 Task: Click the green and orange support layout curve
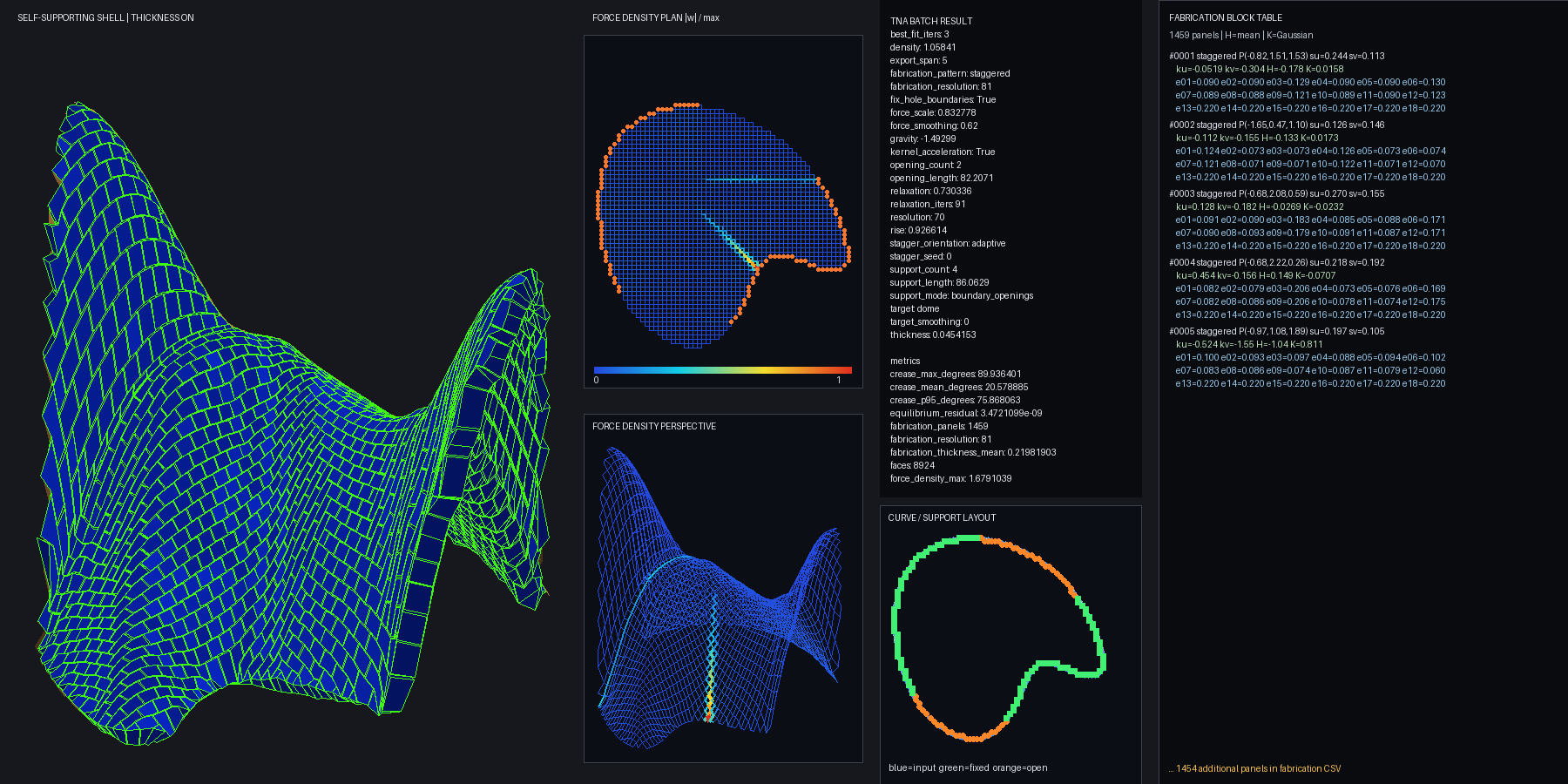998,639
